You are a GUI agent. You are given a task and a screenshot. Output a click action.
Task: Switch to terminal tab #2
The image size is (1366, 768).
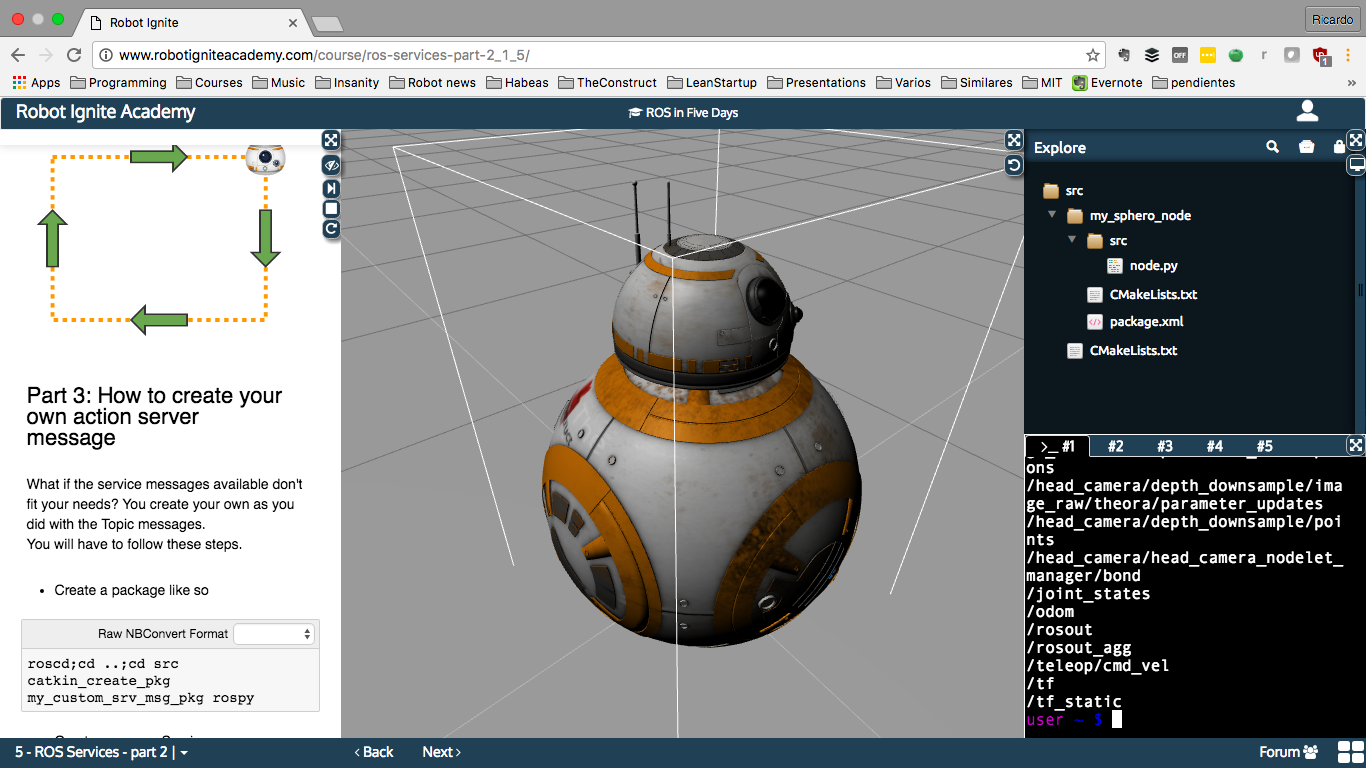(1115, 446)
